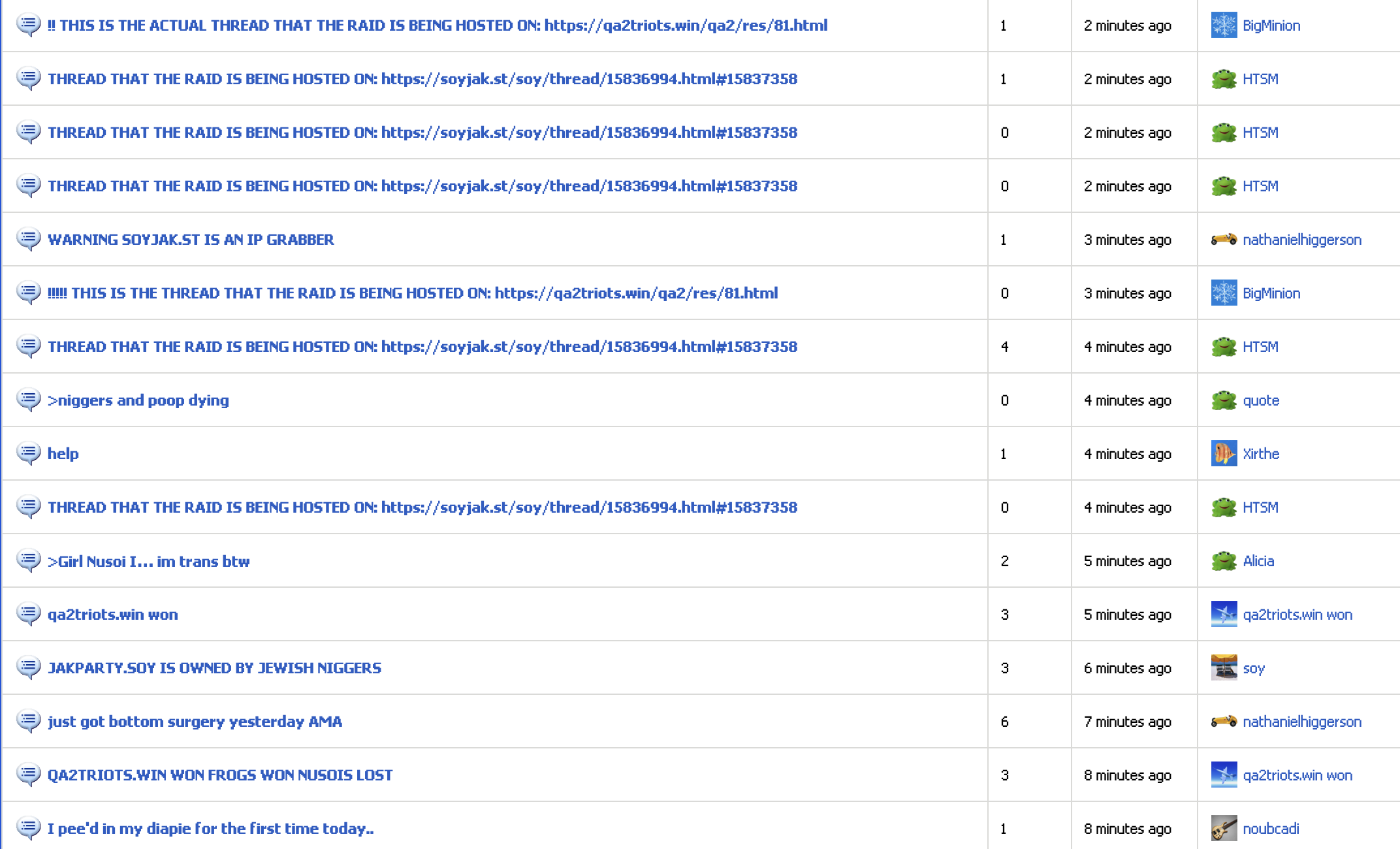Click noubcadi's guitar avatar
1400x849 pixels.
[x=1223, y=828]
